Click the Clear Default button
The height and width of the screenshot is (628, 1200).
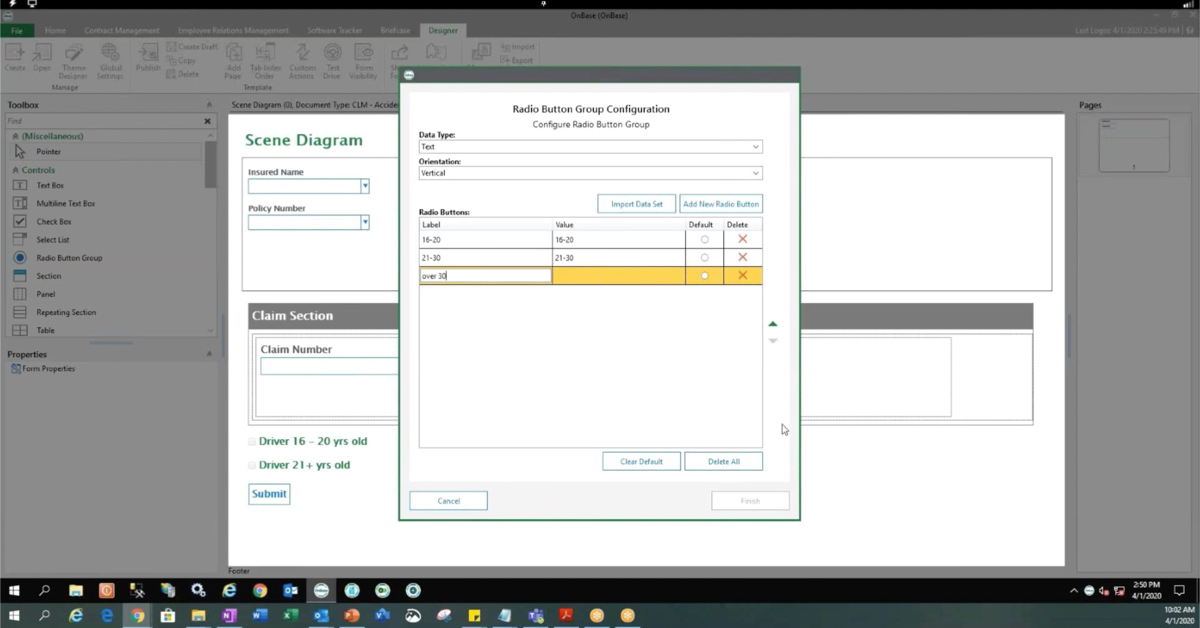pyautogui.click(x=641, y=461)
